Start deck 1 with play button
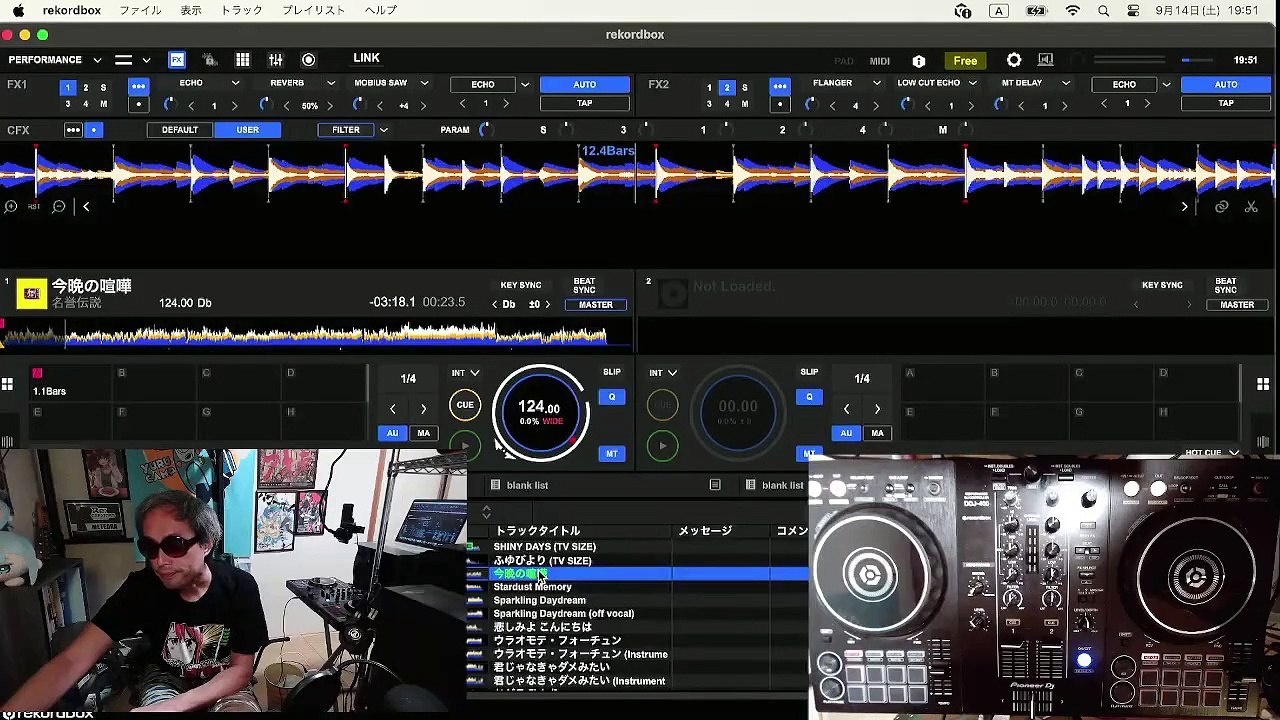 coord(465,445)
